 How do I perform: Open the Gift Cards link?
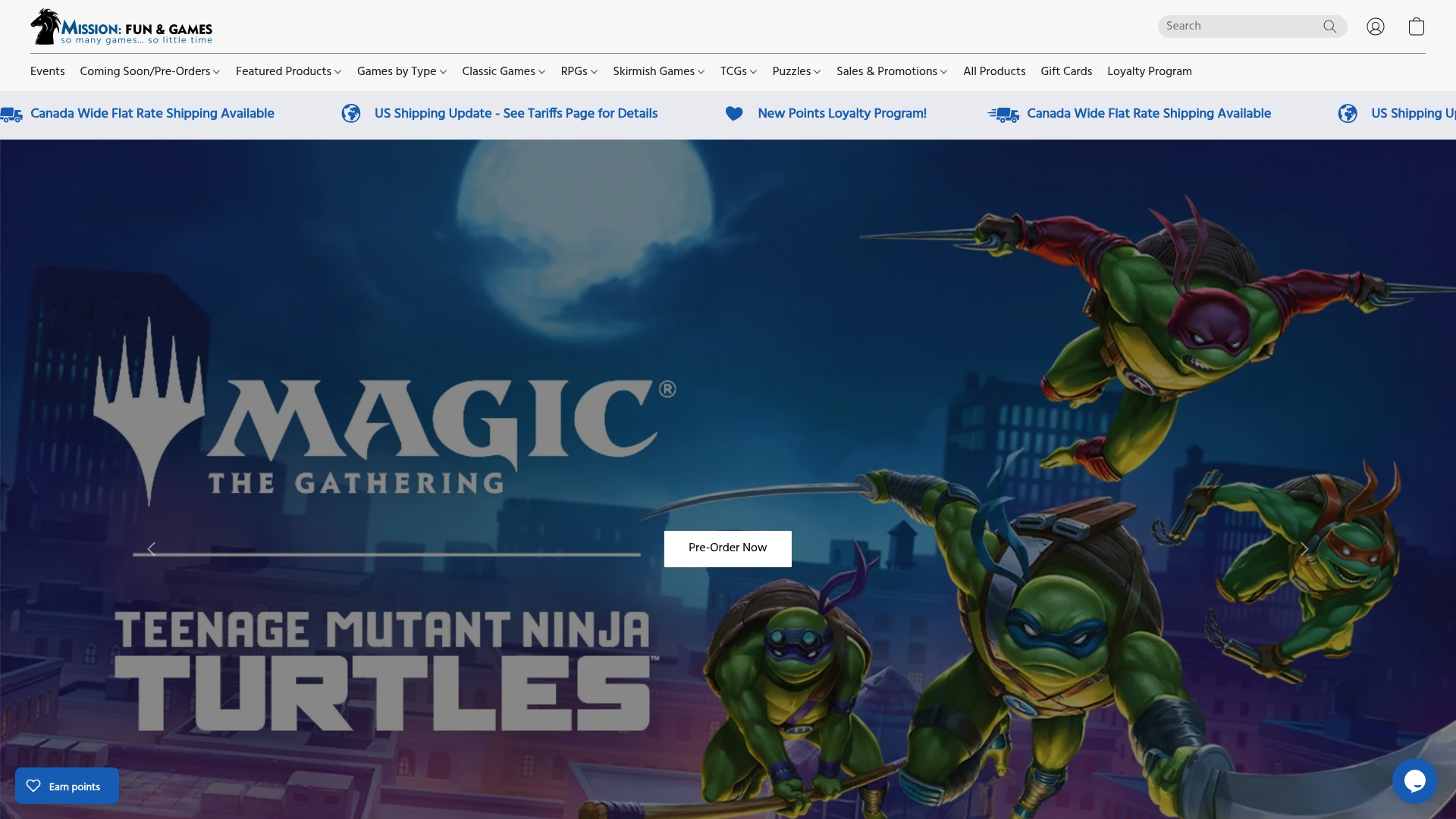1065,71
